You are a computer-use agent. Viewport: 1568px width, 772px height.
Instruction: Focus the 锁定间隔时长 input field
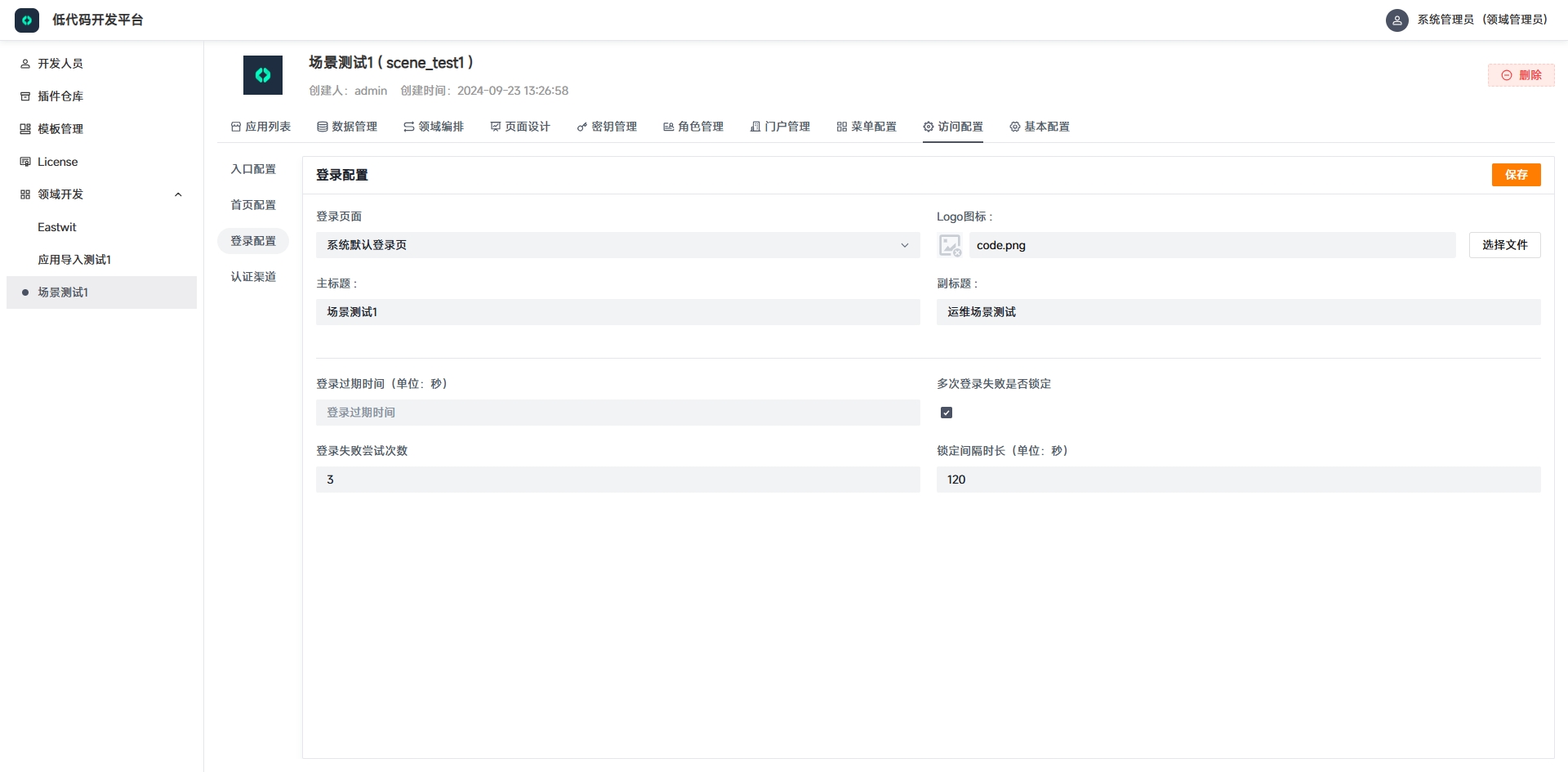pos(1238,480)
